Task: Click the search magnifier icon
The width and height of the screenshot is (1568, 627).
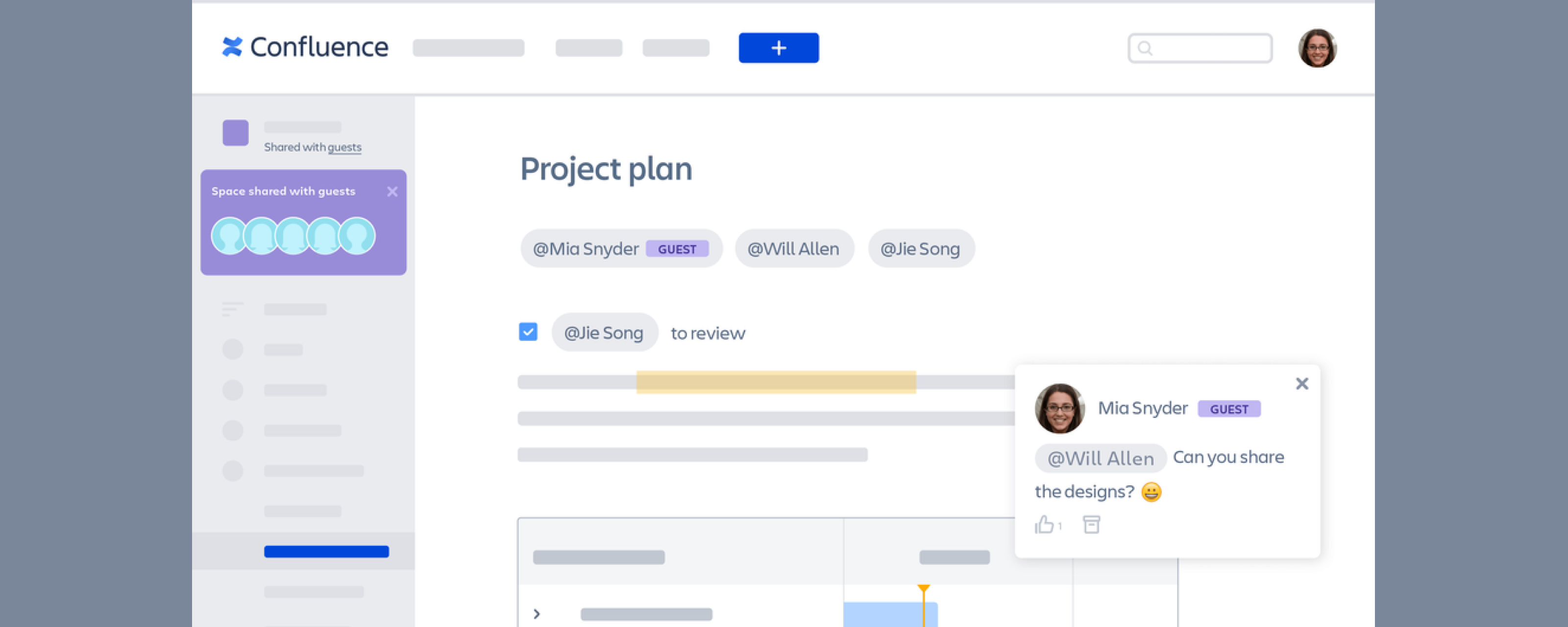Action: (x=1144, y=48)
